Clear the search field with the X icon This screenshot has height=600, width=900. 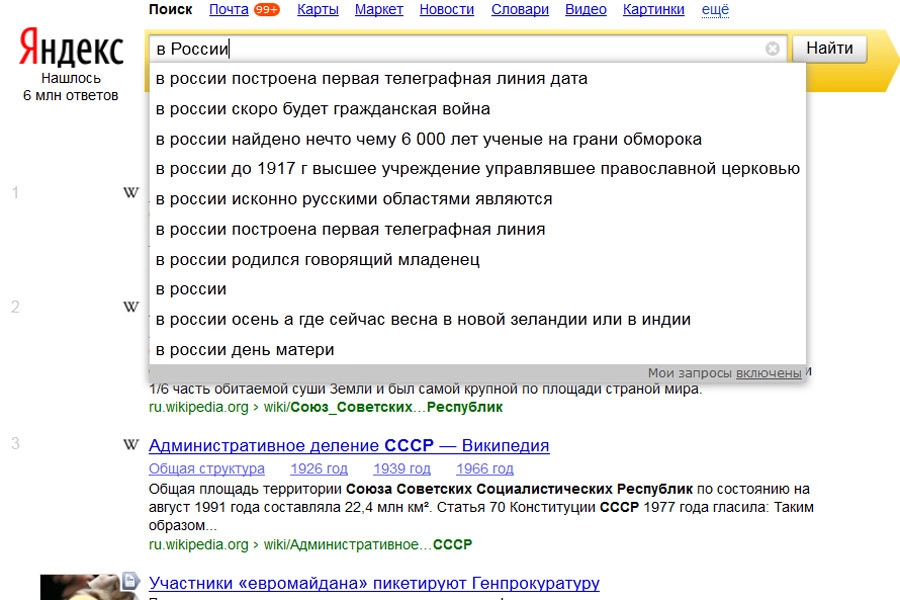click(772, 49)
